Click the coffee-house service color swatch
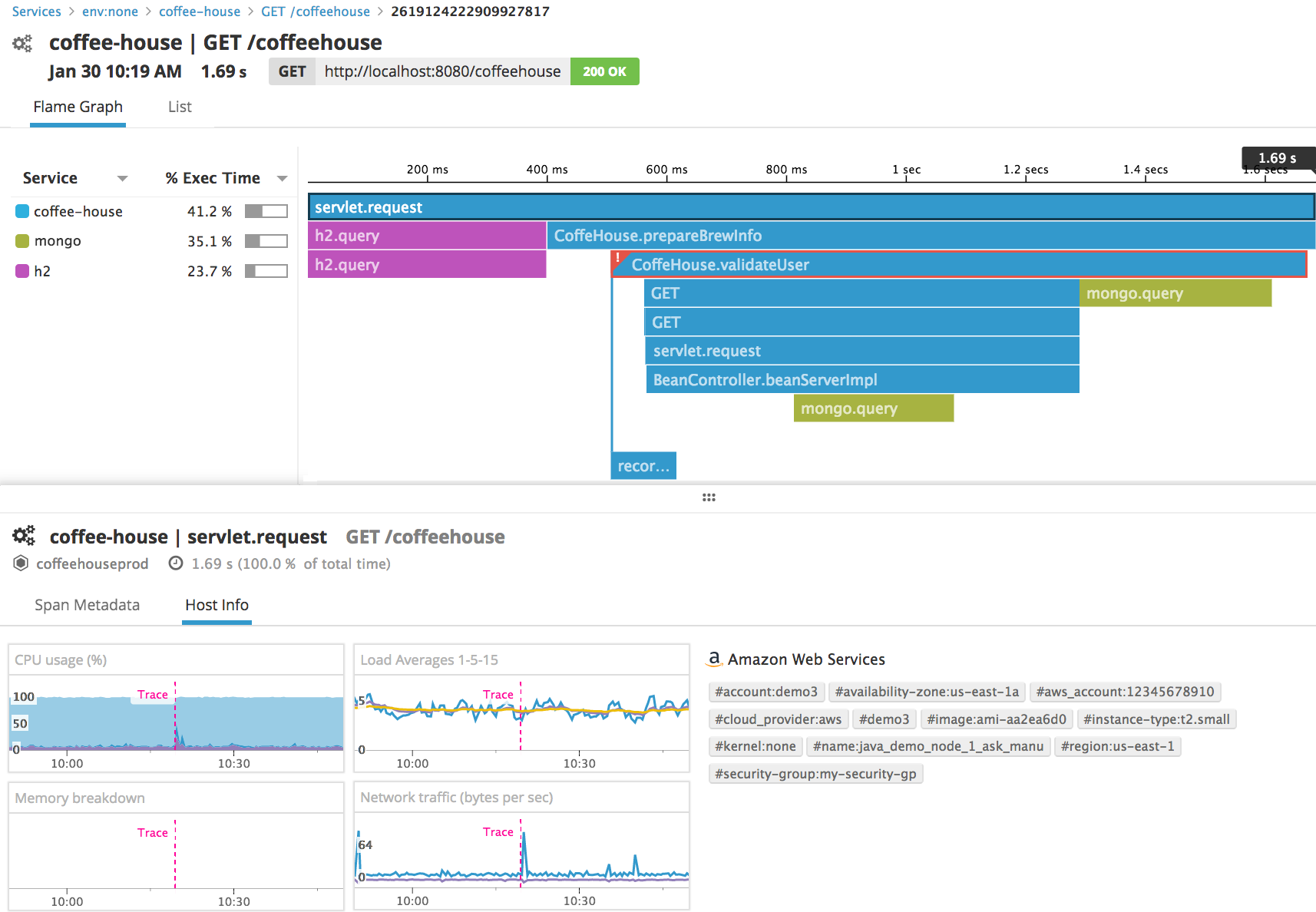The image size is (1316, 912). [21, 210]
